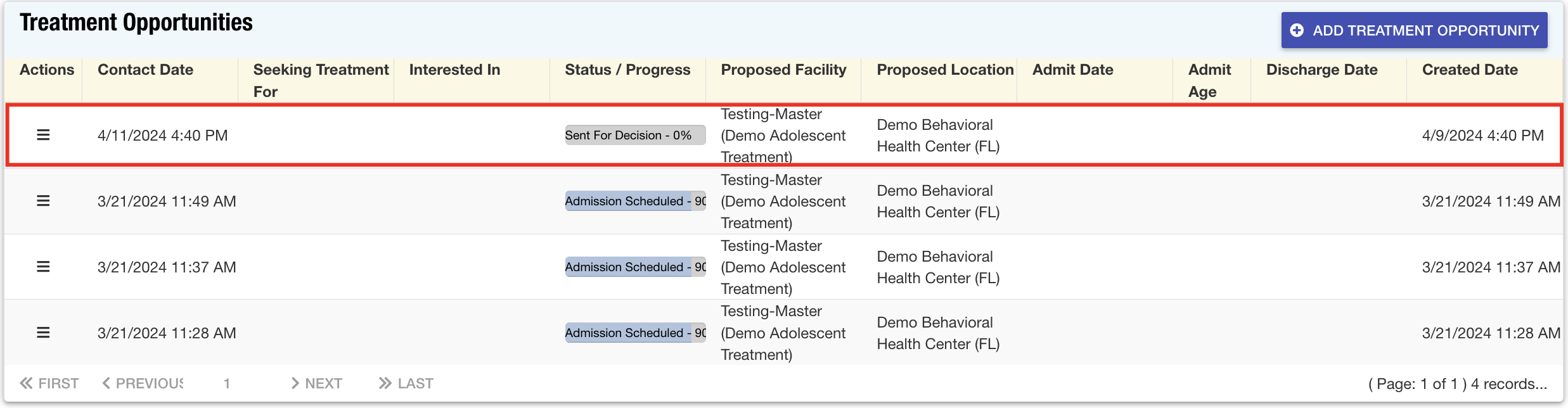
Task: Click the Proposed Location column header
Action: pos(945,70)
